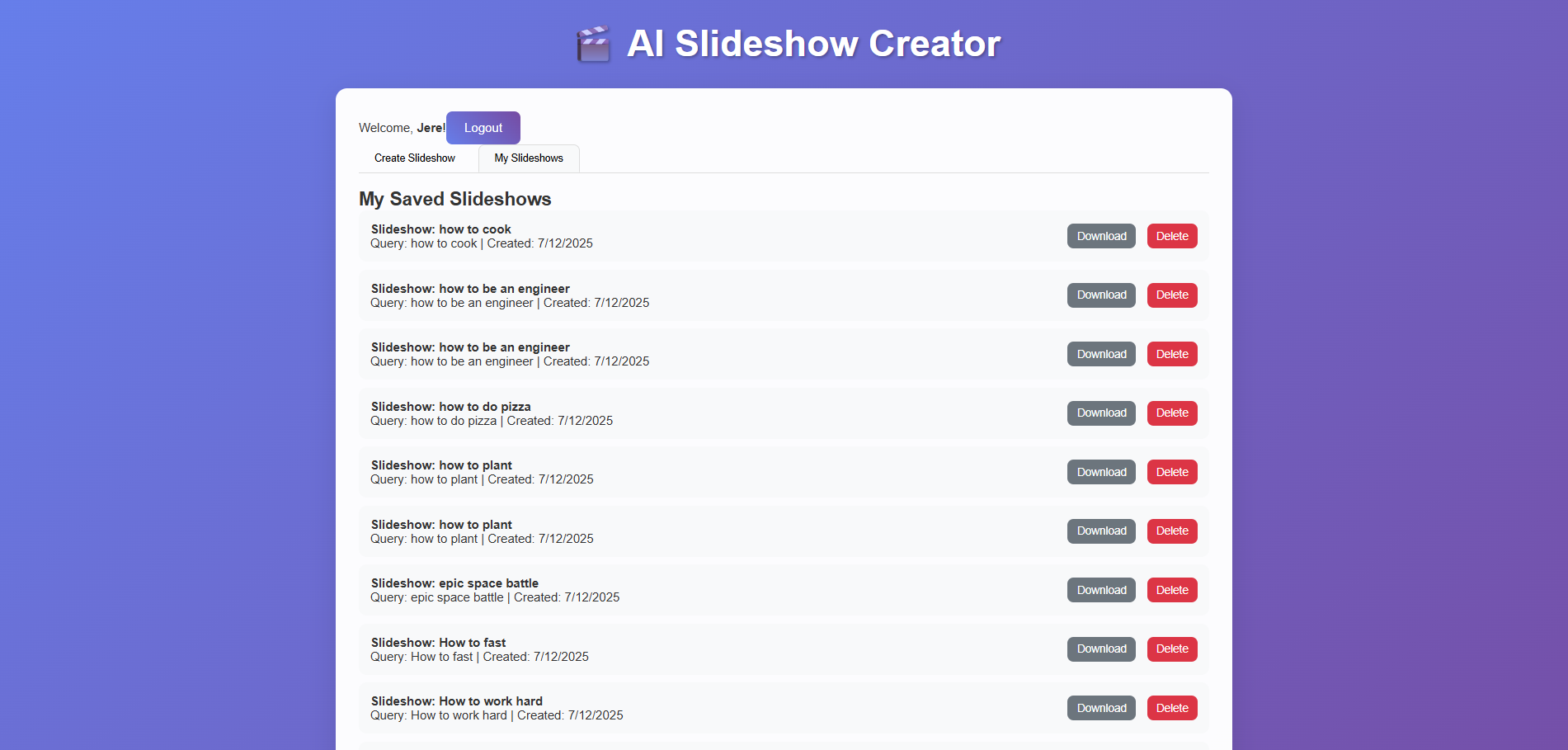Click the title Slideshow: how to do pizza
1568x750 pixels.
point(451,407)
